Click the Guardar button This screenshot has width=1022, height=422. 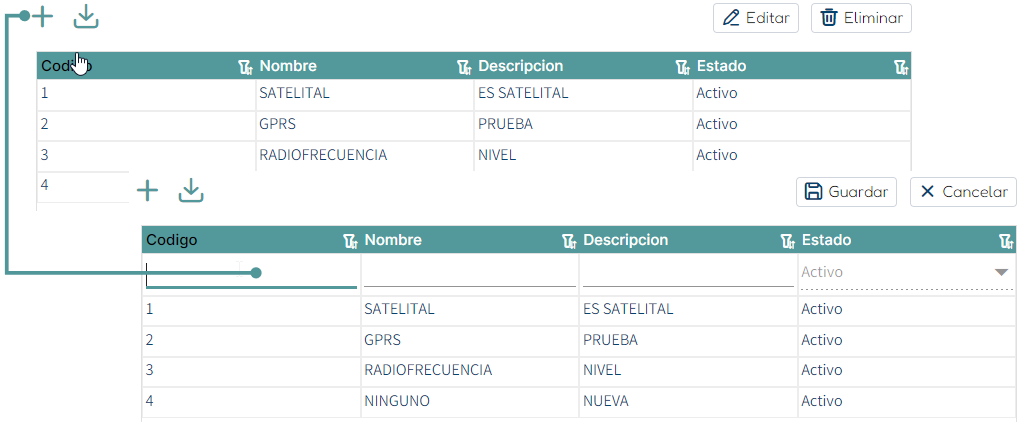coord(846,192)
